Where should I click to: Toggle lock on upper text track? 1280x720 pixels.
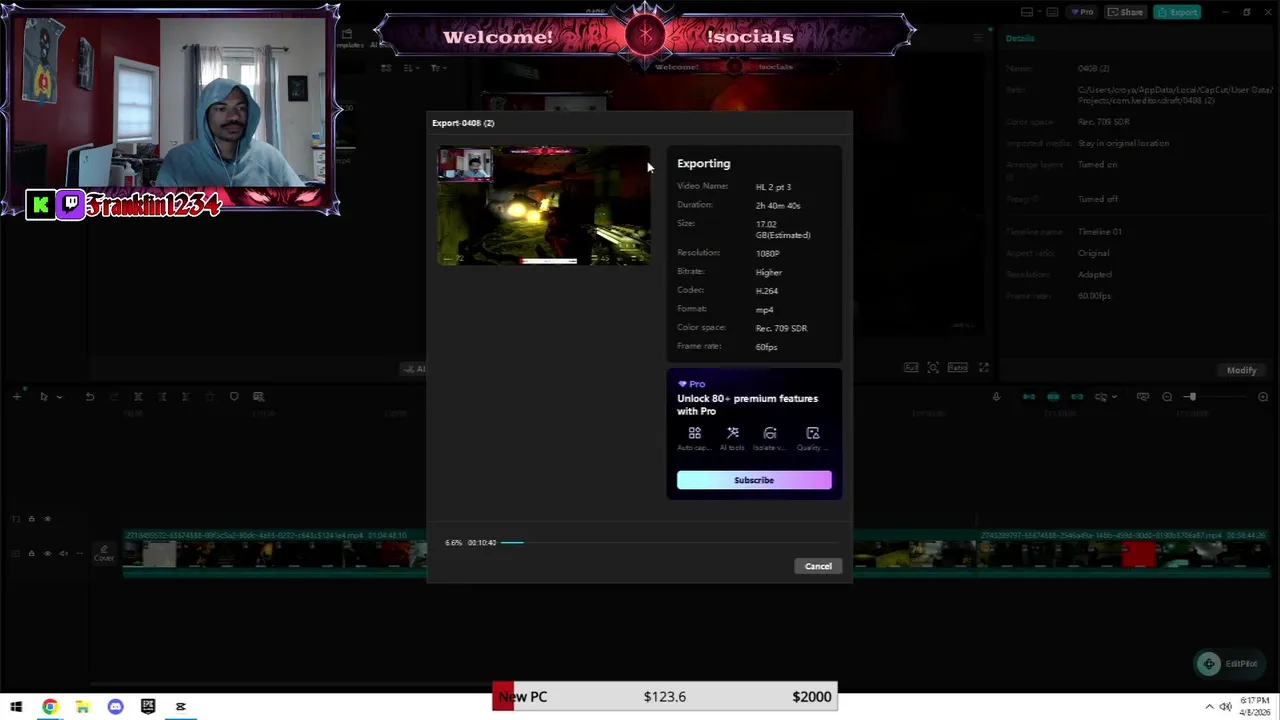(31, 519)
